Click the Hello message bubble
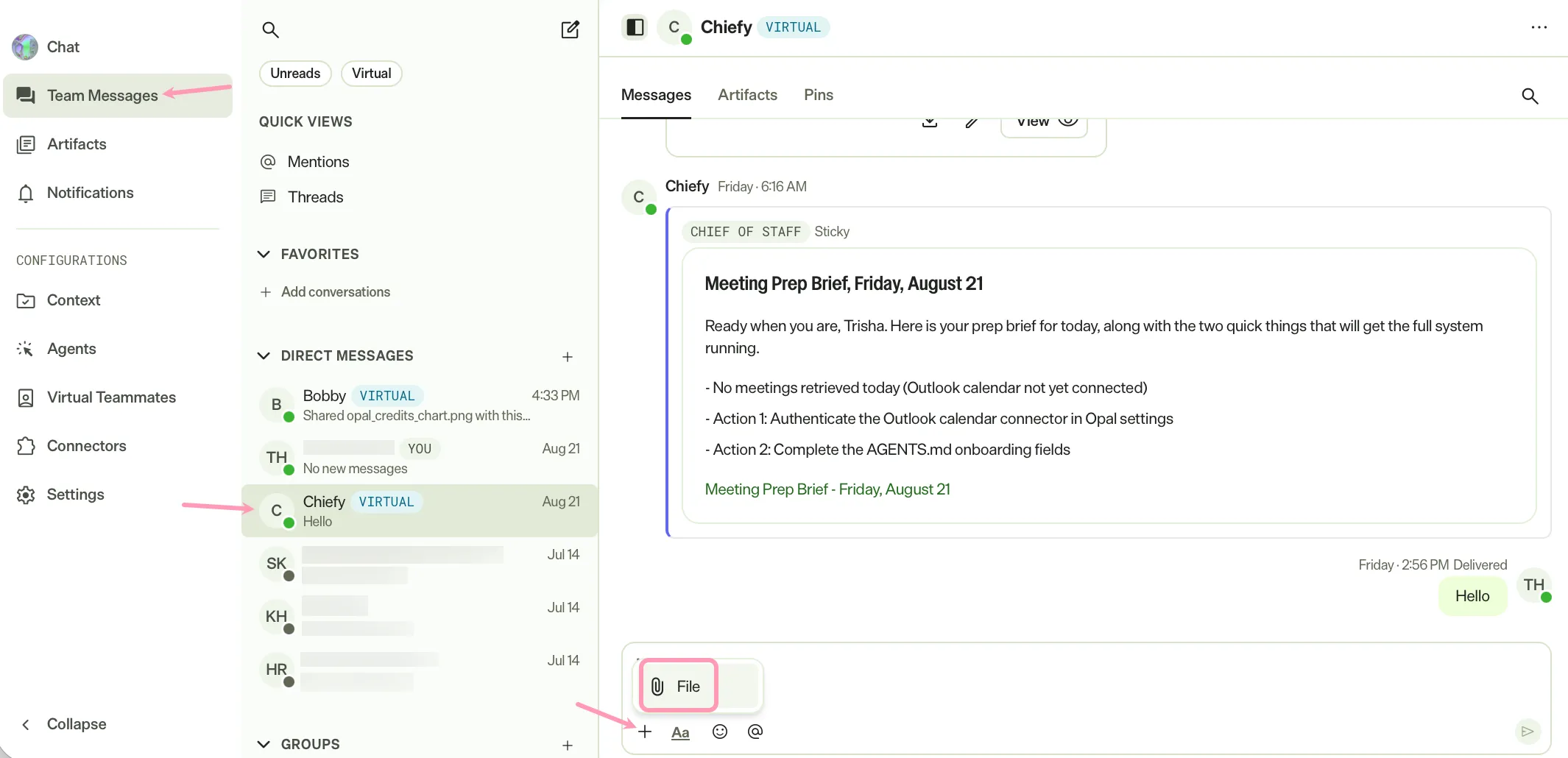The height and width of the screenshot is (758, 1568). [x=1472, y=596]
